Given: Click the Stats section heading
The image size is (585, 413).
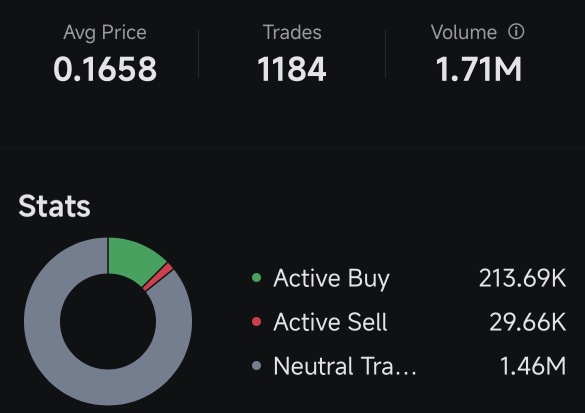Looking at the screenshot, I should (54, 206).
